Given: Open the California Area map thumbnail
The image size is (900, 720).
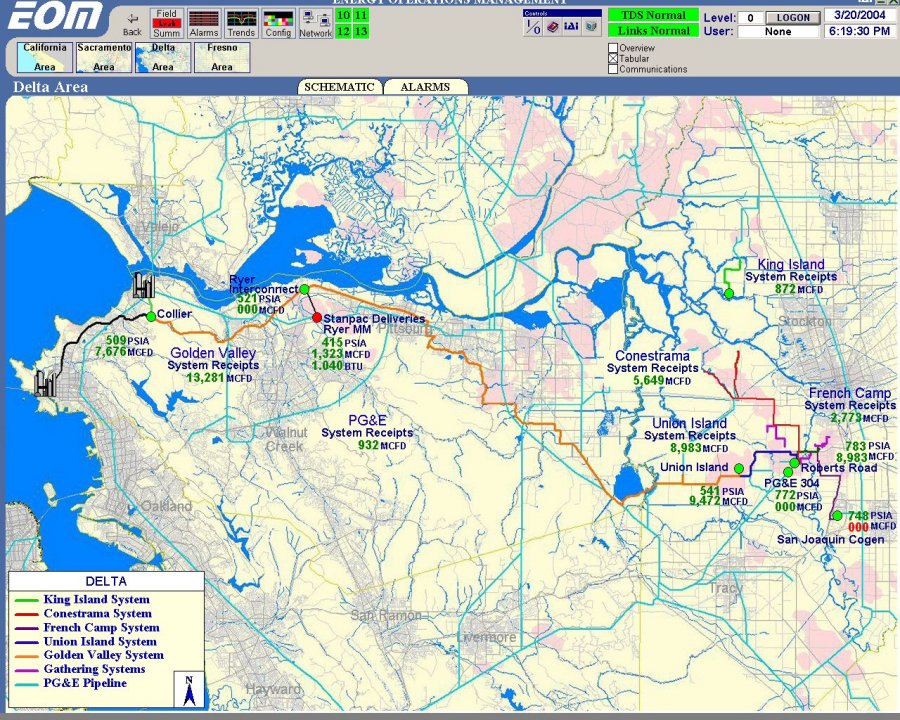Looking at the screenshot, I should (45, 57).
